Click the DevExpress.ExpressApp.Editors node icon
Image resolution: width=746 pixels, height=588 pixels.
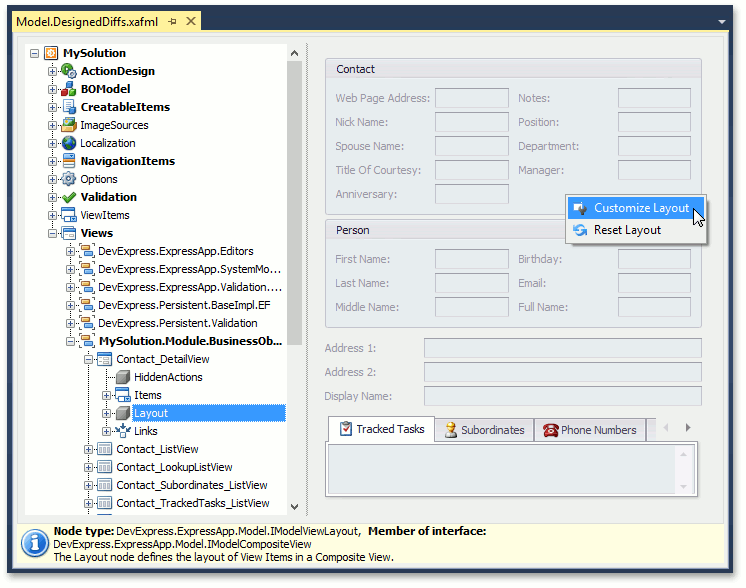point(87,251)
